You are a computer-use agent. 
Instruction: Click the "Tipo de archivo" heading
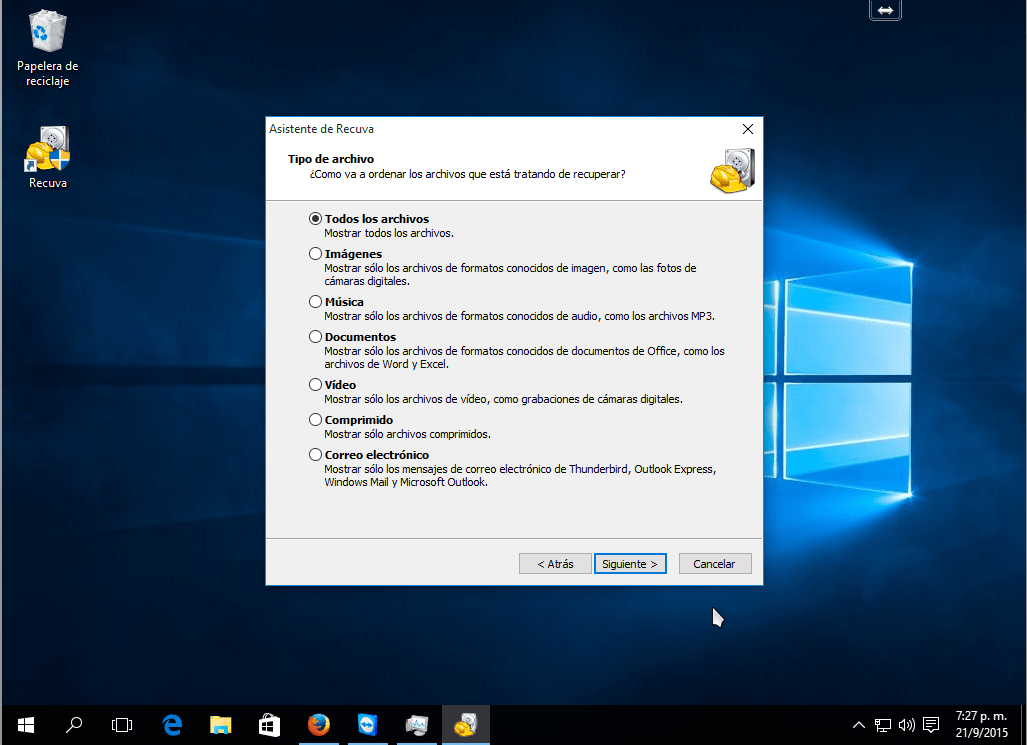pos(331,159)
